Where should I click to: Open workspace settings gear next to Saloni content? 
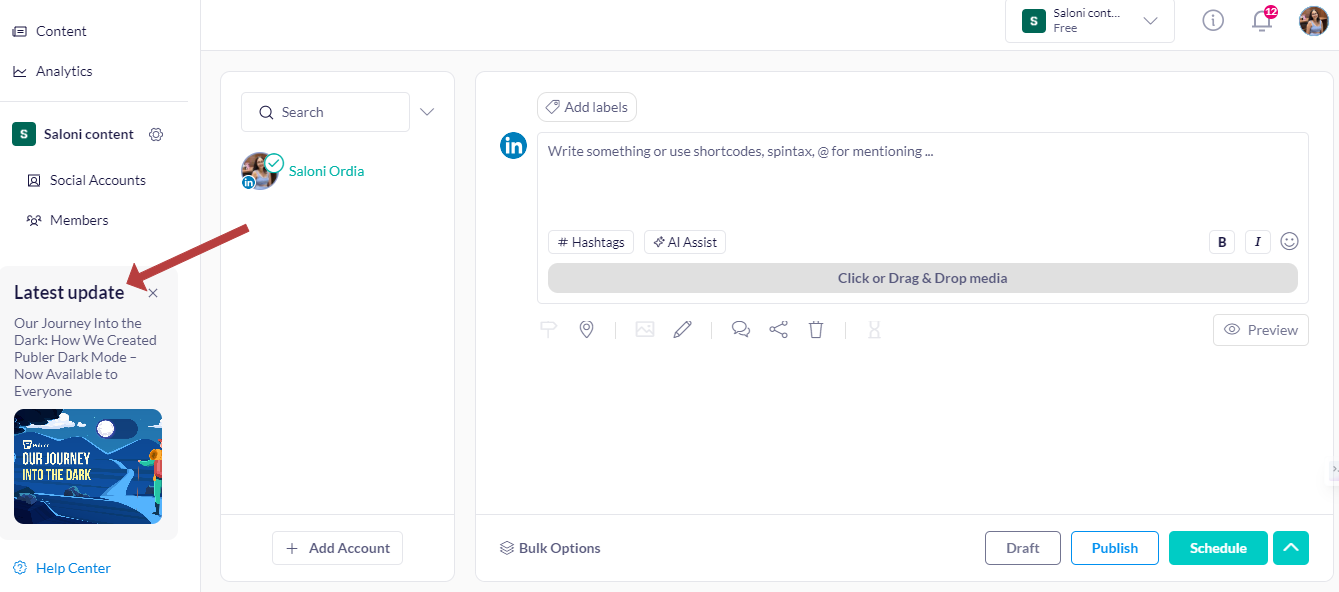156,133
